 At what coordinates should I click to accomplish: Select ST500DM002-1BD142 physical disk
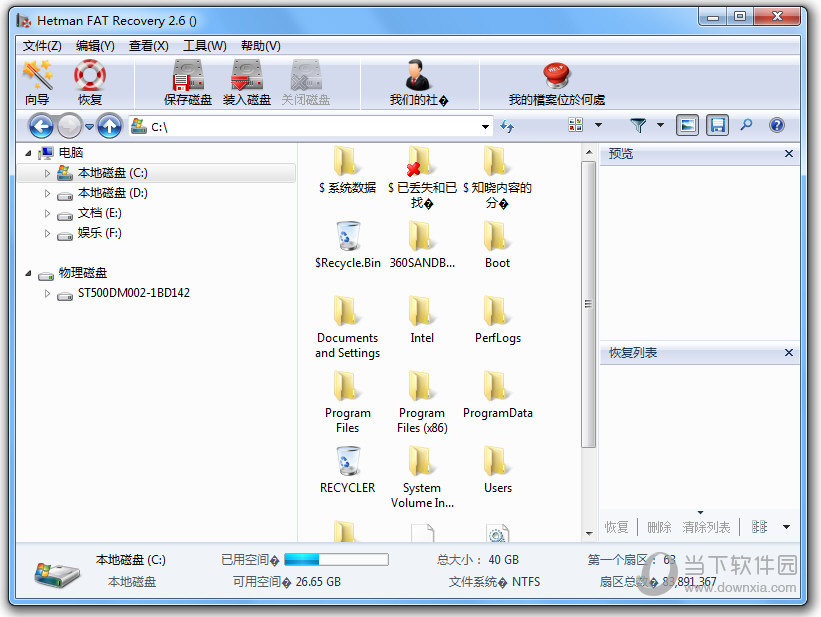click(134, 293)
